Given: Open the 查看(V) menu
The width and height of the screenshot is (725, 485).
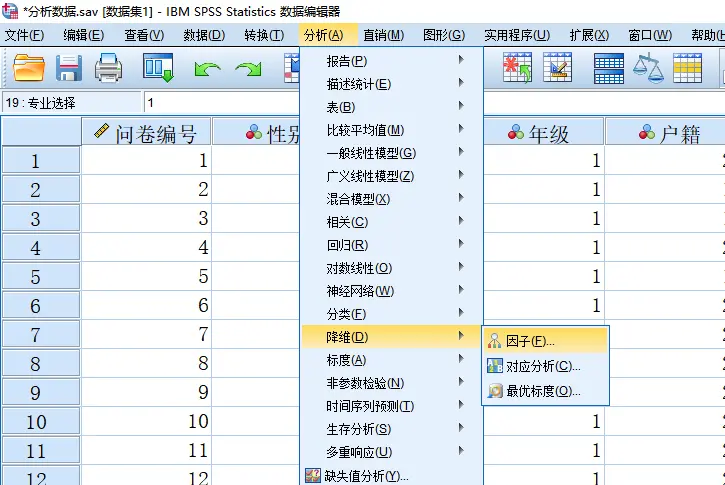Looking at the screenshot, I should pos(144,35).
